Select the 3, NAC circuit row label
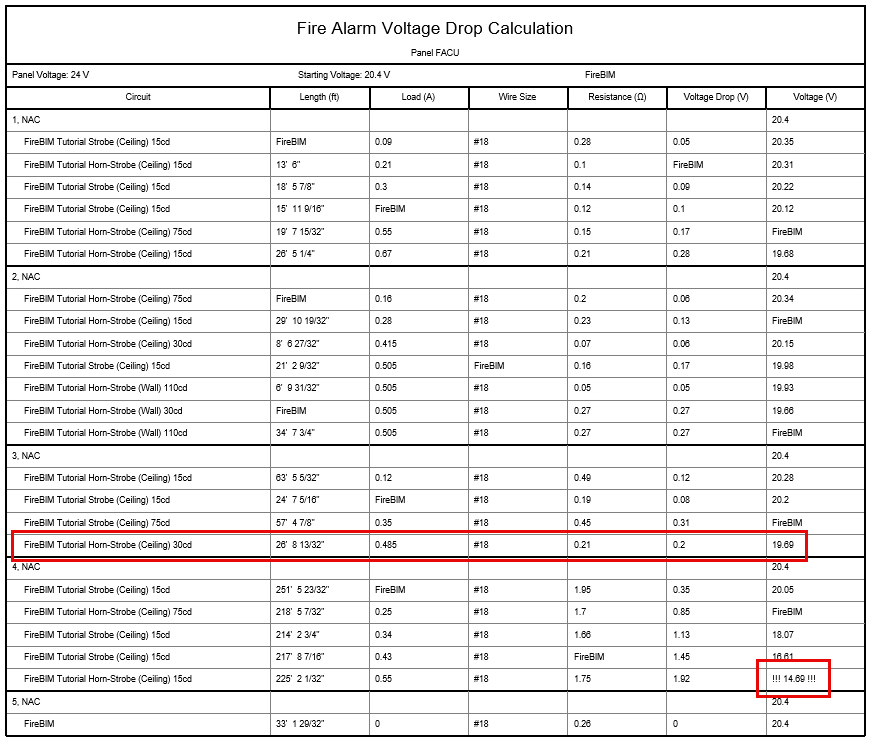This screenshot has width=870, height=741. pos(27,455)
